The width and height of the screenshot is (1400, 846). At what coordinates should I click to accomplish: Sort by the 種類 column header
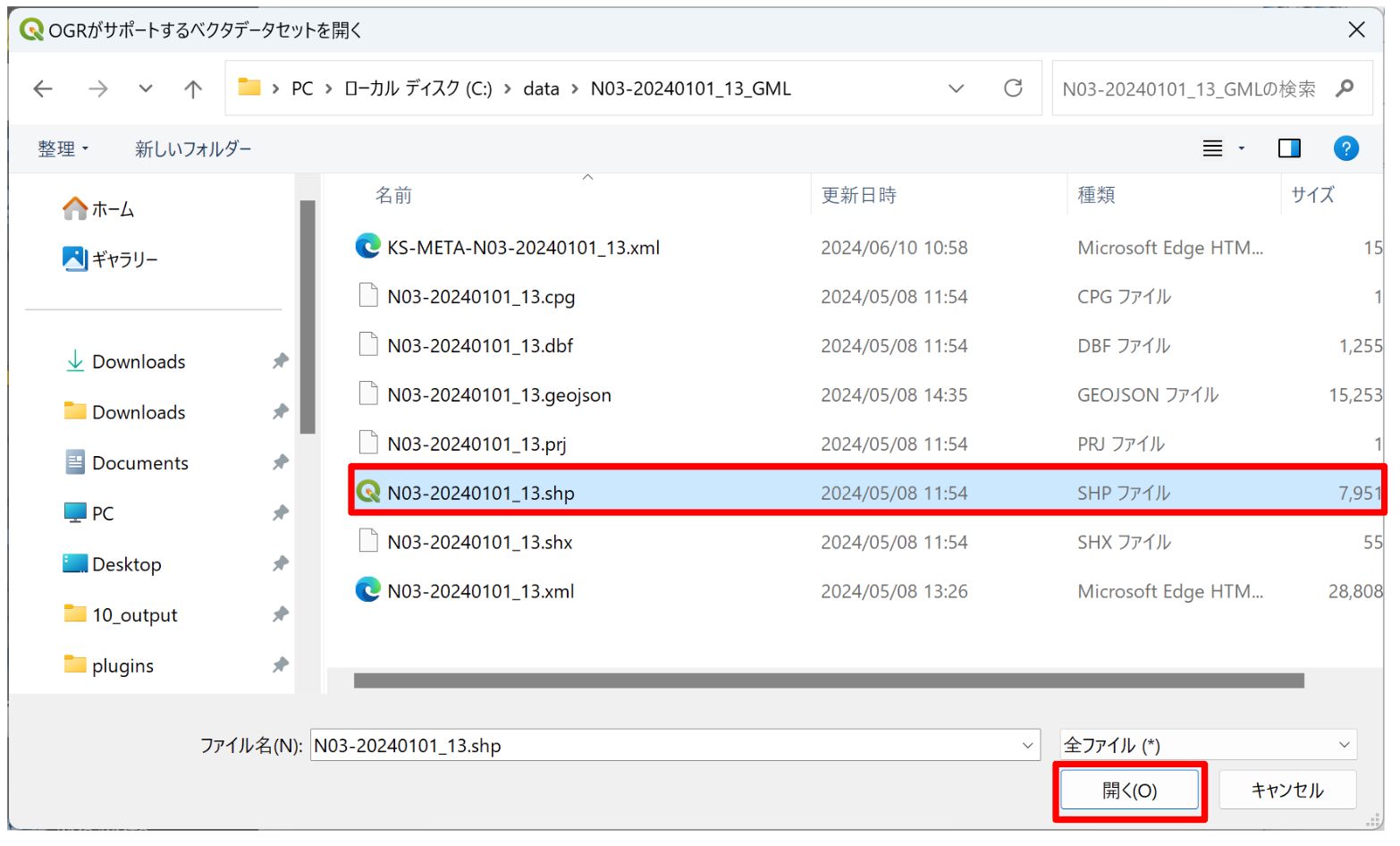coord(1096,195)
